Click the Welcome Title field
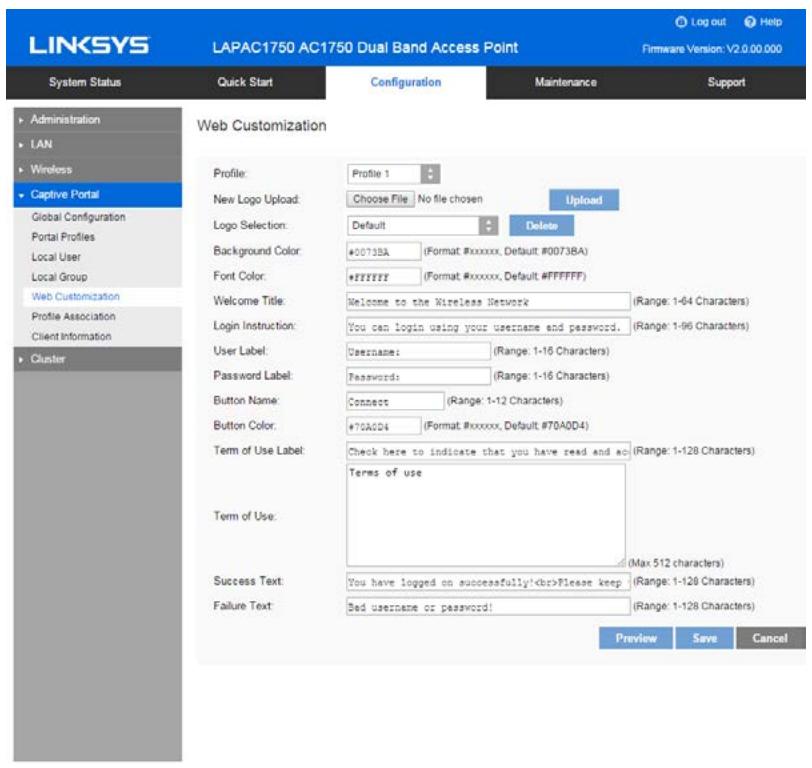This screenshot has width=812, height=768. click(488, 301)
